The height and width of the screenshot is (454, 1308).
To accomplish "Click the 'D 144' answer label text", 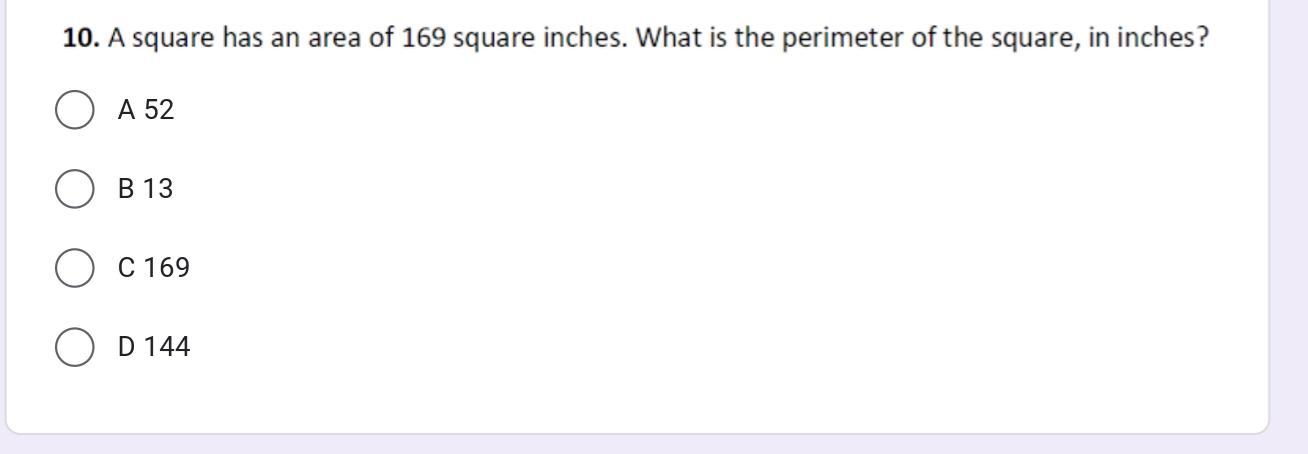I will click(x=153, y=347).
